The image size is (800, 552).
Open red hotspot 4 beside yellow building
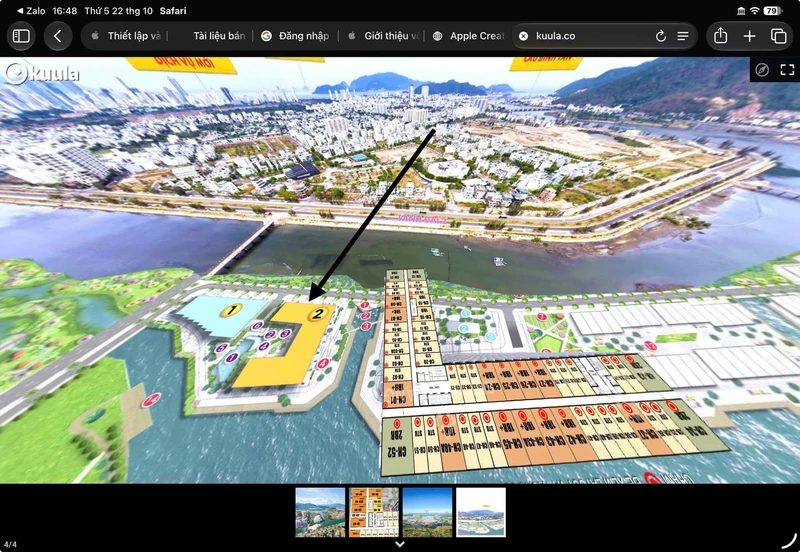point(323,364)
